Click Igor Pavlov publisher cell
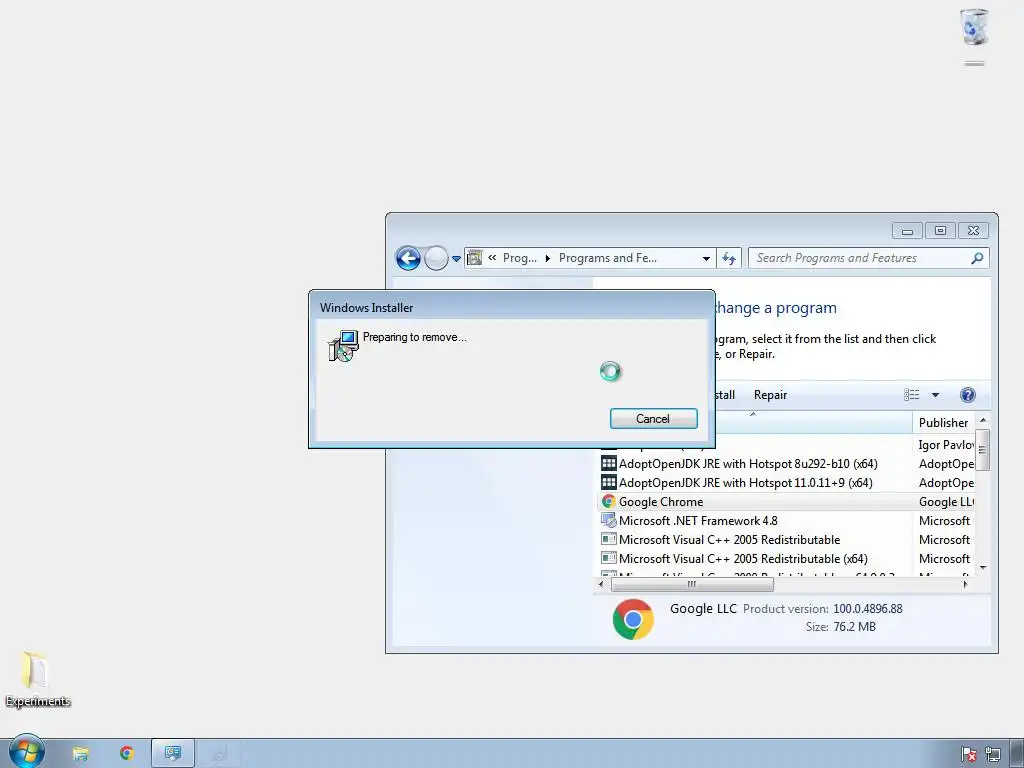The image size is (1024, 768). click(945, 445)
